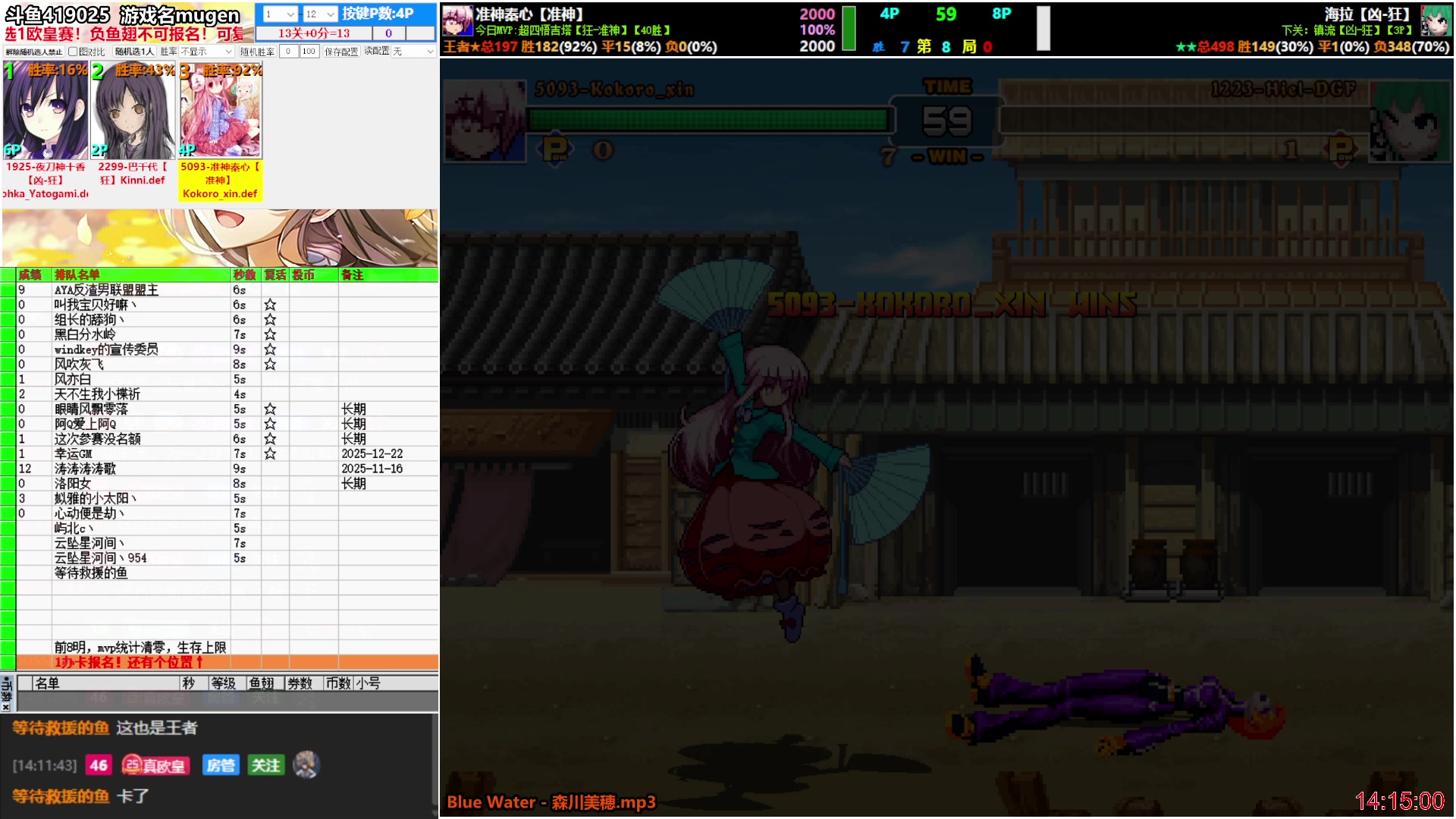The width and height of the screenshot is (1456, 819).
Task: Click the Blue Water song title
Action: tap(551, 802)
